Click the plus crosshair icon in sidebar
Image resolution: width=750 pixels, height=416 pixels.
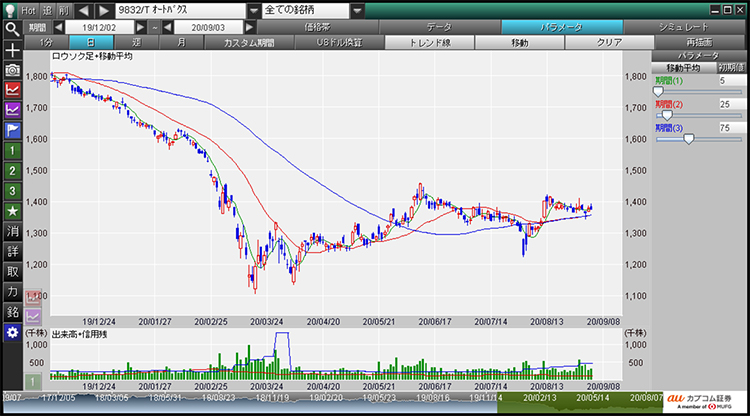(12, 50)
